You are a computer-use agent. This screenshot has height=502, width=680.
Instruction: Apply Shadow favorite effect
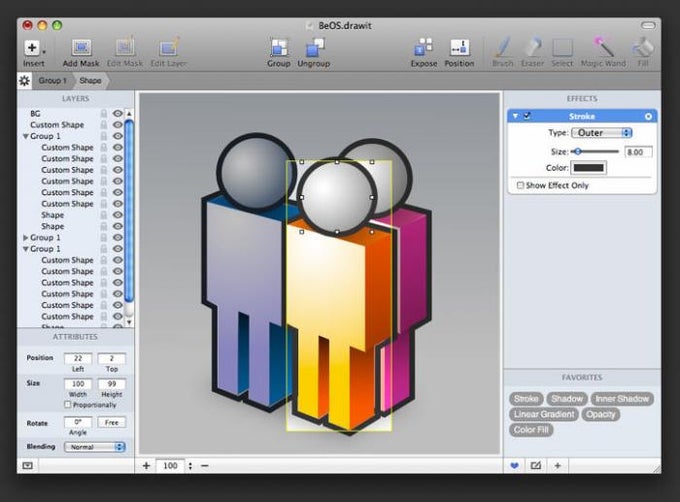tap(567, 399)
